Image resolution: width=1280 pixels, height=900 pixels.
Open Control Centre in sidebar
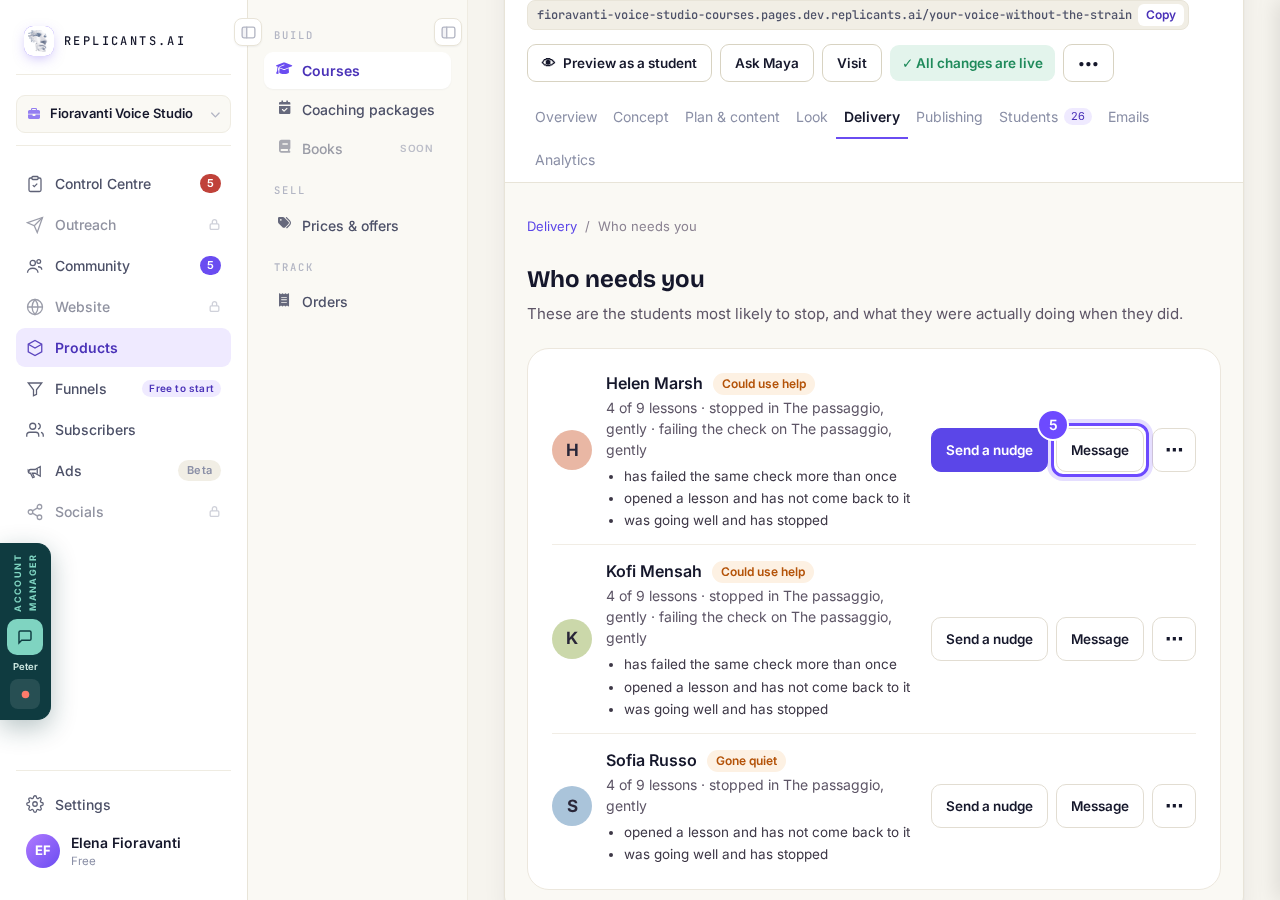click(123, 184)
